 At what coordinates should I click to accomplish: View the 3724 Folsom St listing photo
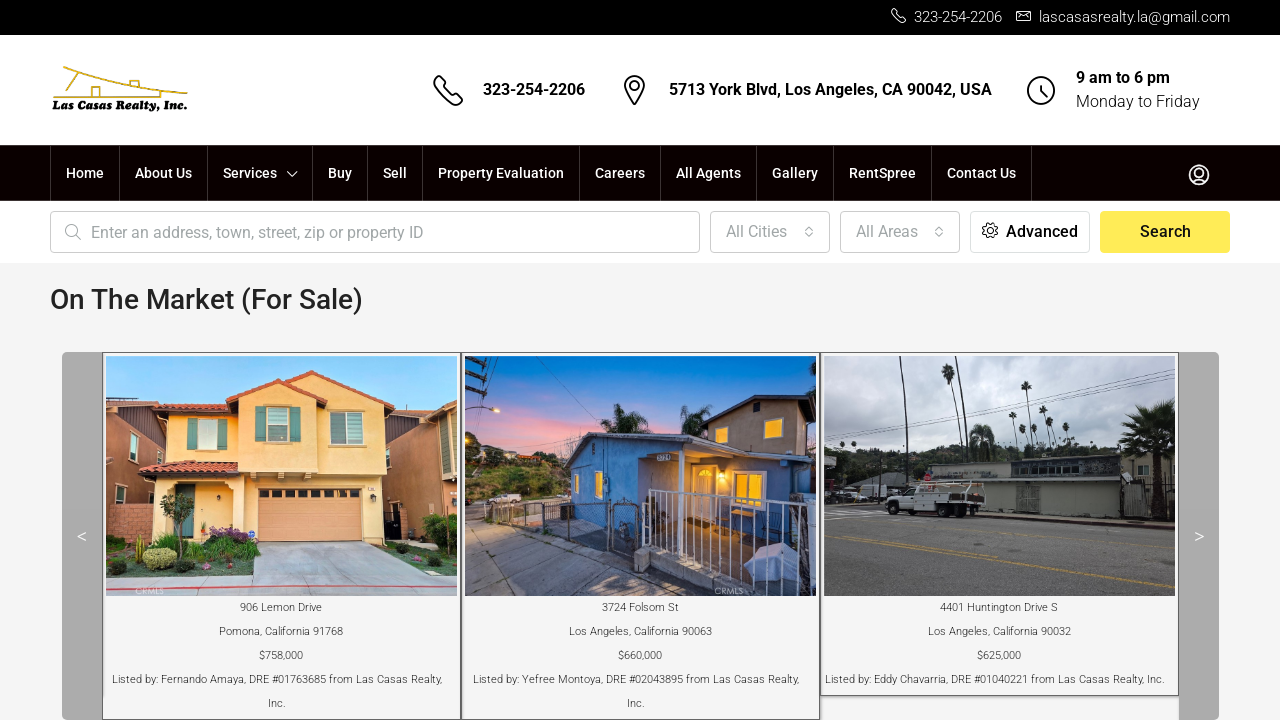tap(640, 476)
